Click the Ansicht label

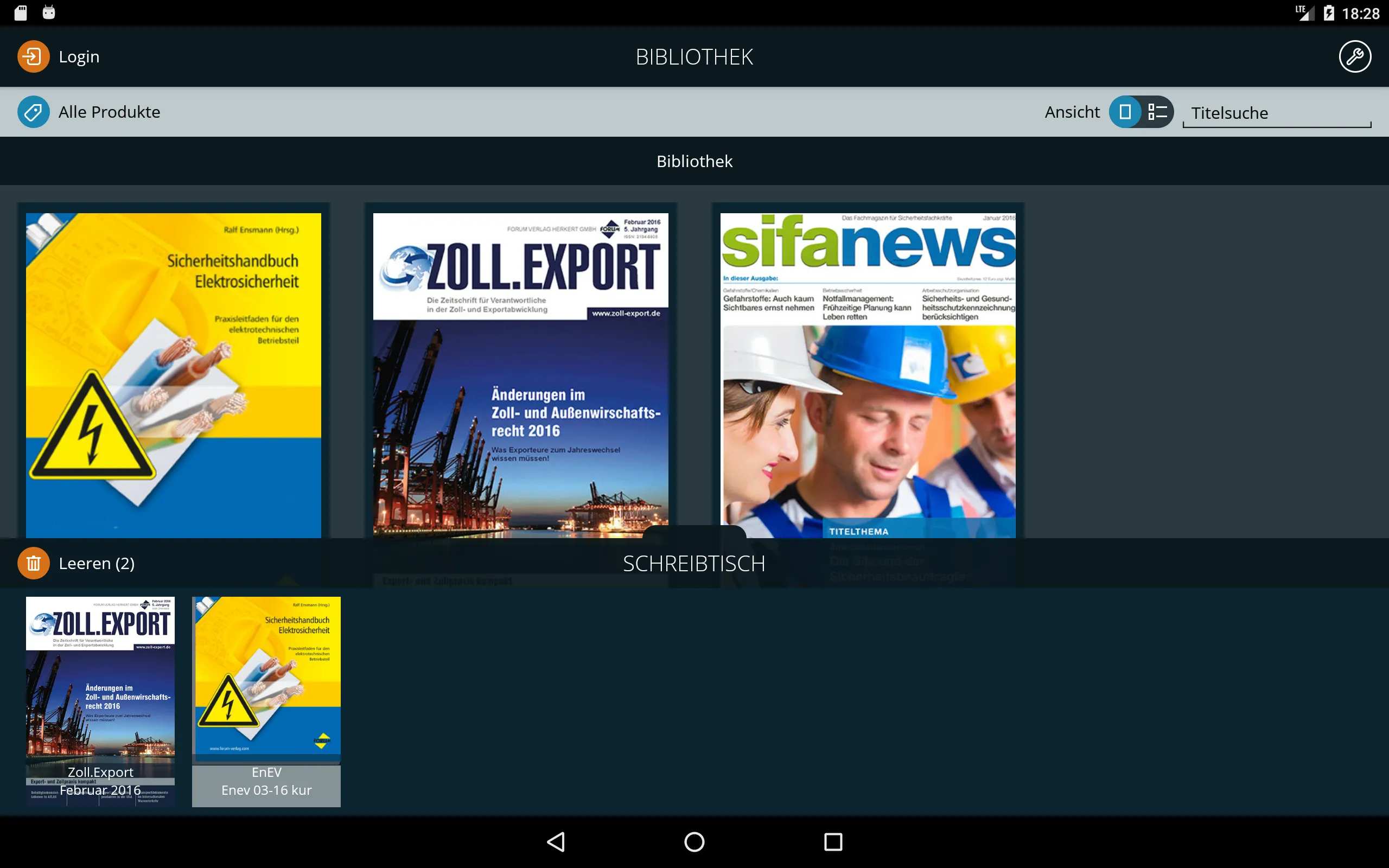1072,112
